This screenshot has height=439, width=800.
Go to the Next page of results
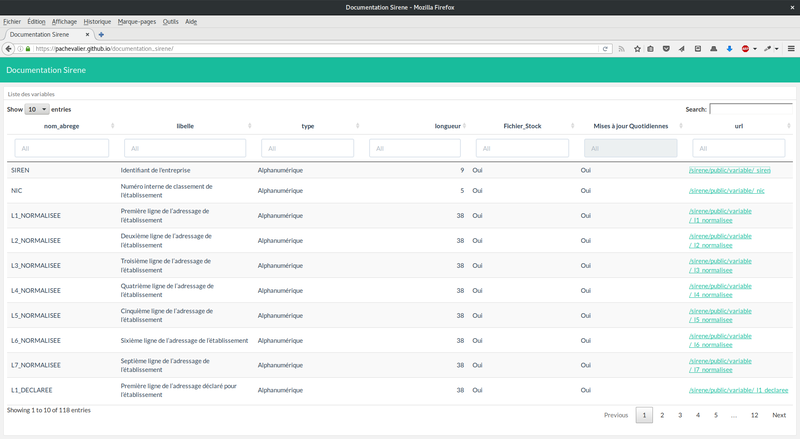[x=778, y=415]
